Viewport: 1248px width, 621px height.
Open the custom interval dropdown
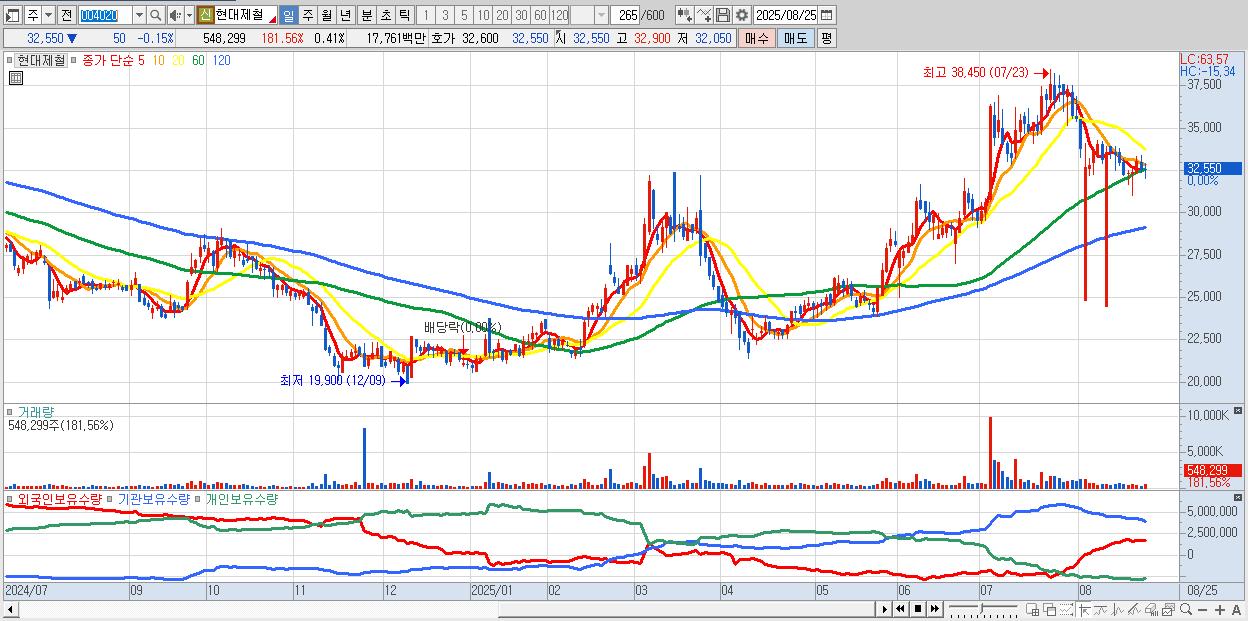coord(601,15)
